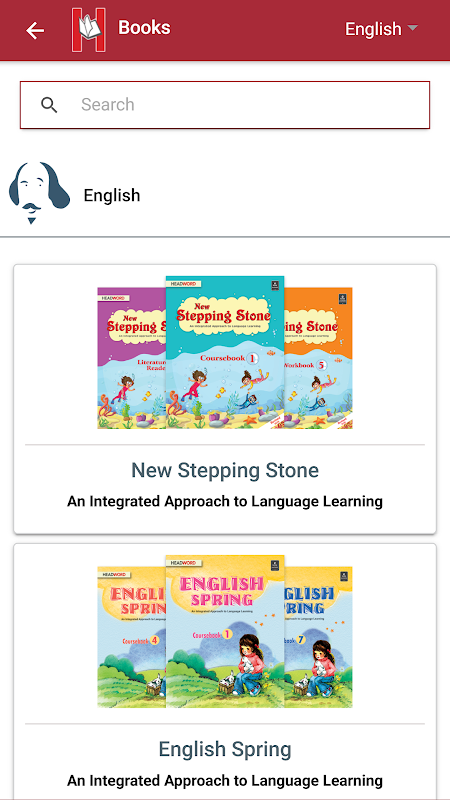
Task: Open the English language dropdown
Action: (x=382, y=29)
